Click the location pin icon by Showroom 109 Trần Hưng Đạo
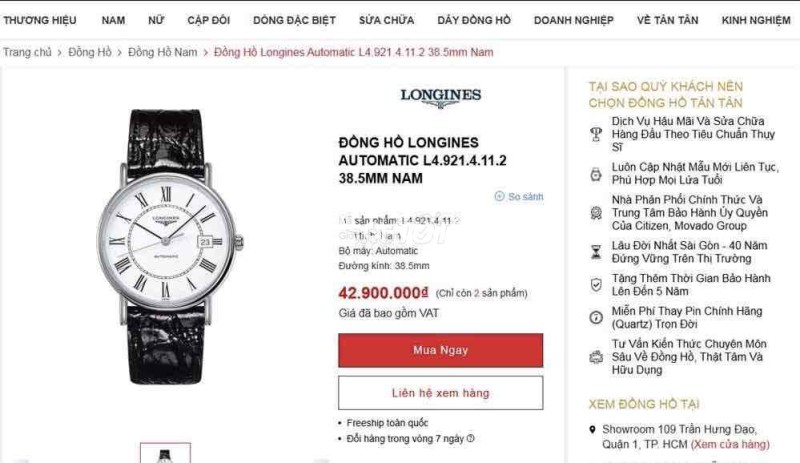This screenshot has height=463, width=800. (x=592, y=429)
